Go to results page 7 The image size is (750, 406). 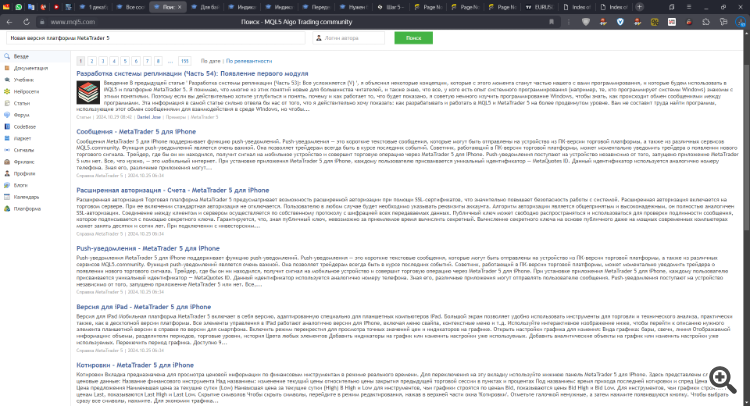(x=147, y=61)
